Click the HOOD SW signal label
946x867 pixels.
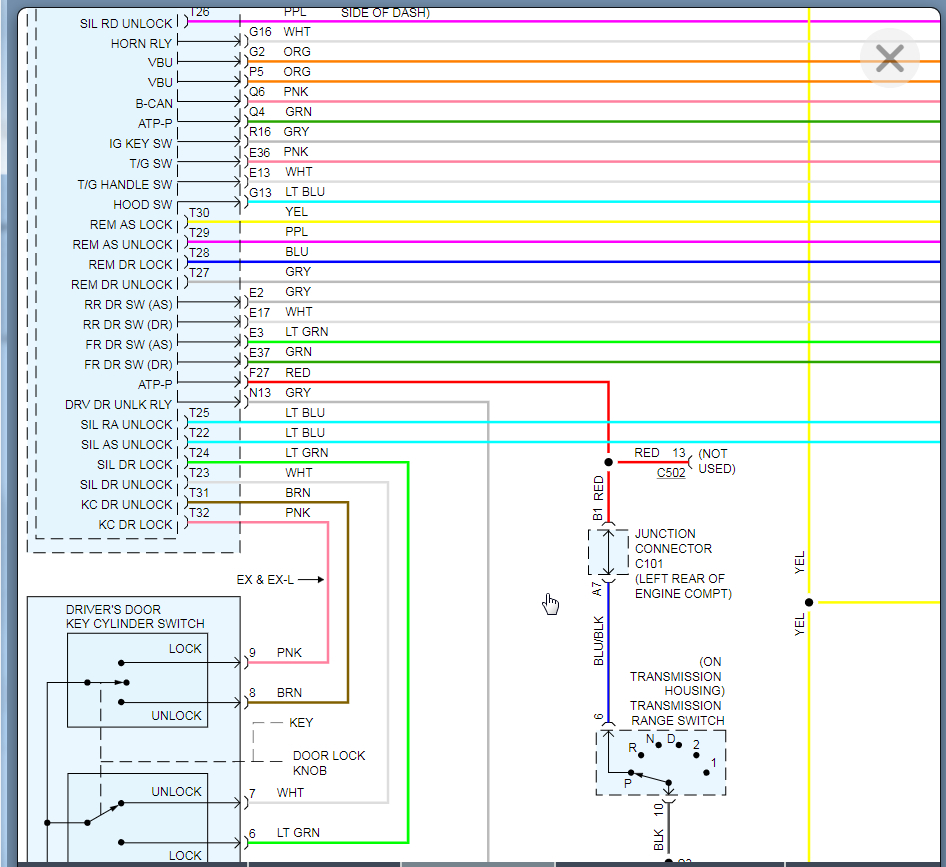pyautogui.click(x=142, y=205)
